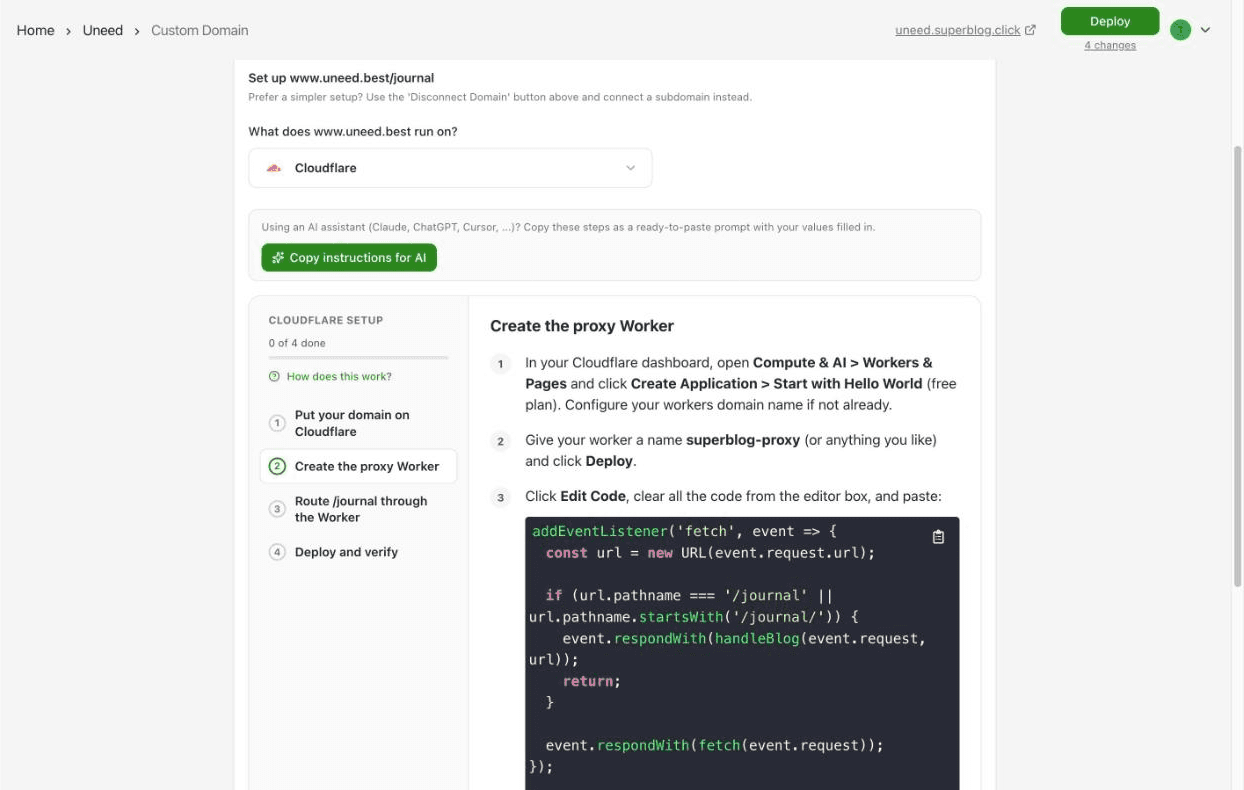Screen dimensions: 1244x790
Task: Select Create the proxy Worker step
Action: tap(358, 466)
